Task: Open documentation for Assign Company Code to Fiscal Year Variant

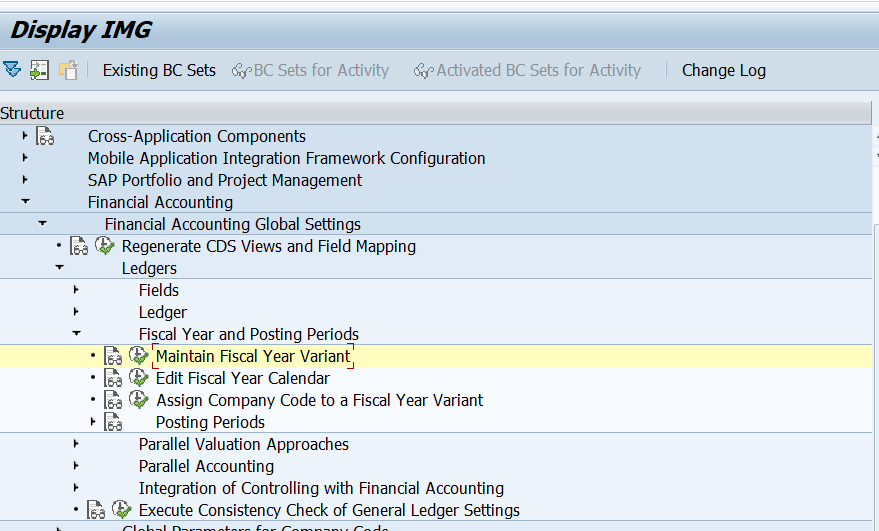Action: coord(113,399)
